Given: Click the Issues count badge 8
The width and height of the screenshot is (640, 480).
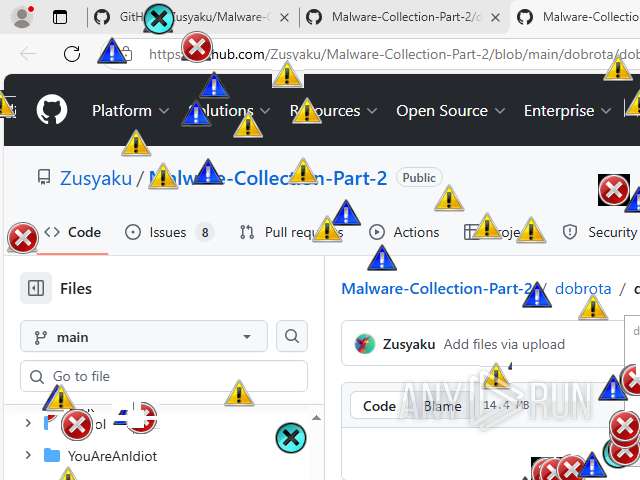Looking at the screenshot, I should [x=205, y=232].
